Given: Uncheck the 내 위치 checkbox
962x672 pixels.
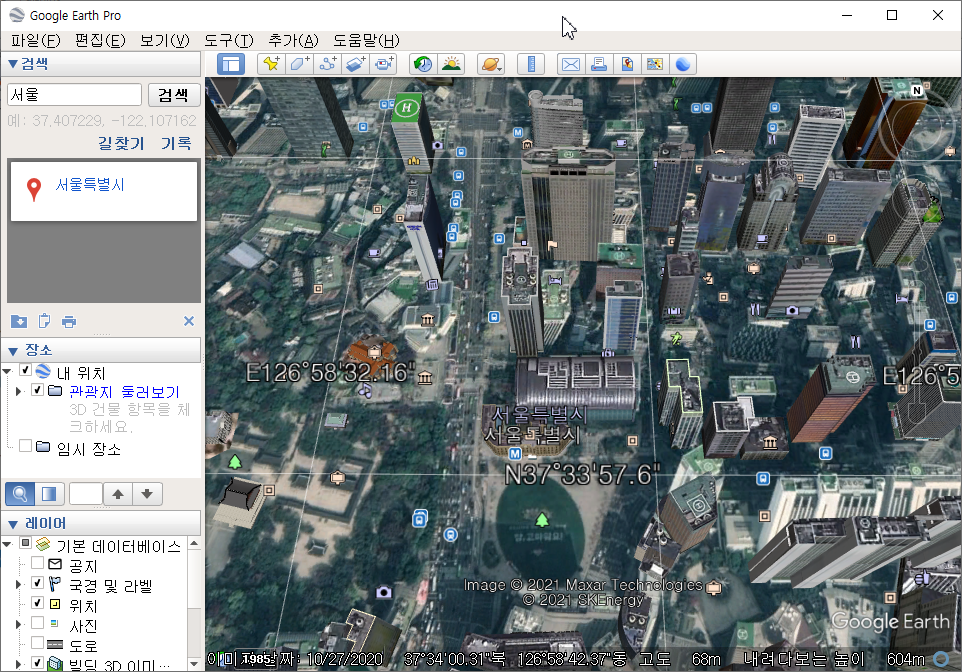Looking at the screenshot, I should coord(25,370).
